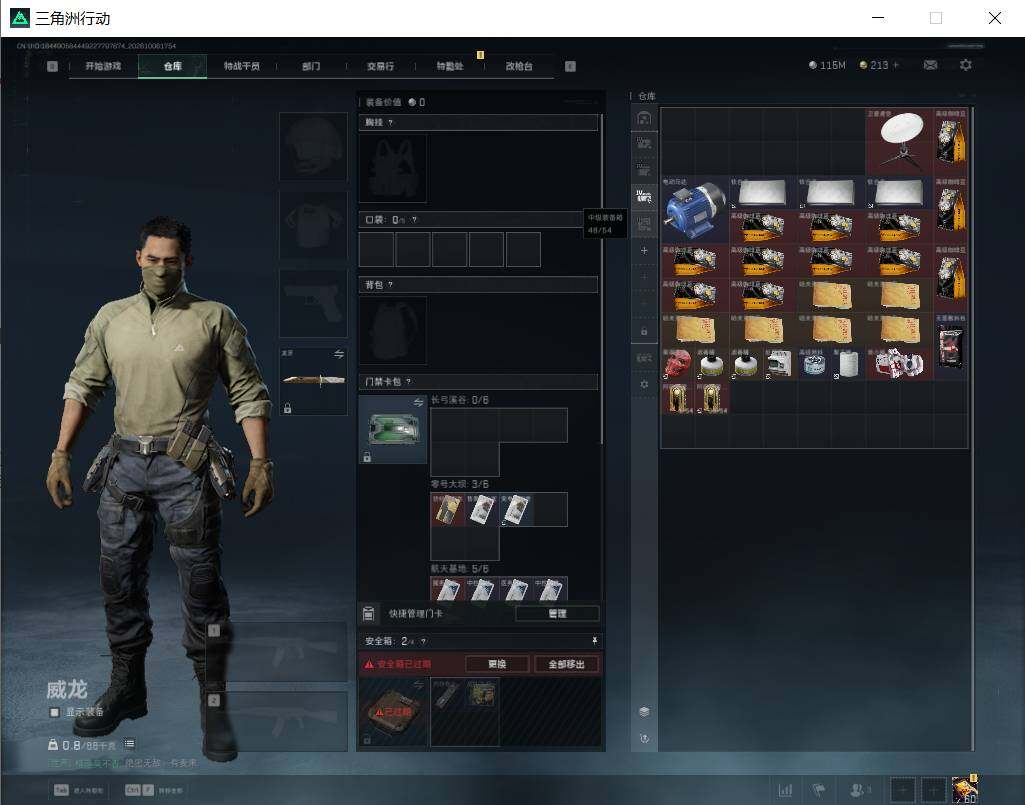Toggle the pin icon on 安全箱 header

point(594,640)
